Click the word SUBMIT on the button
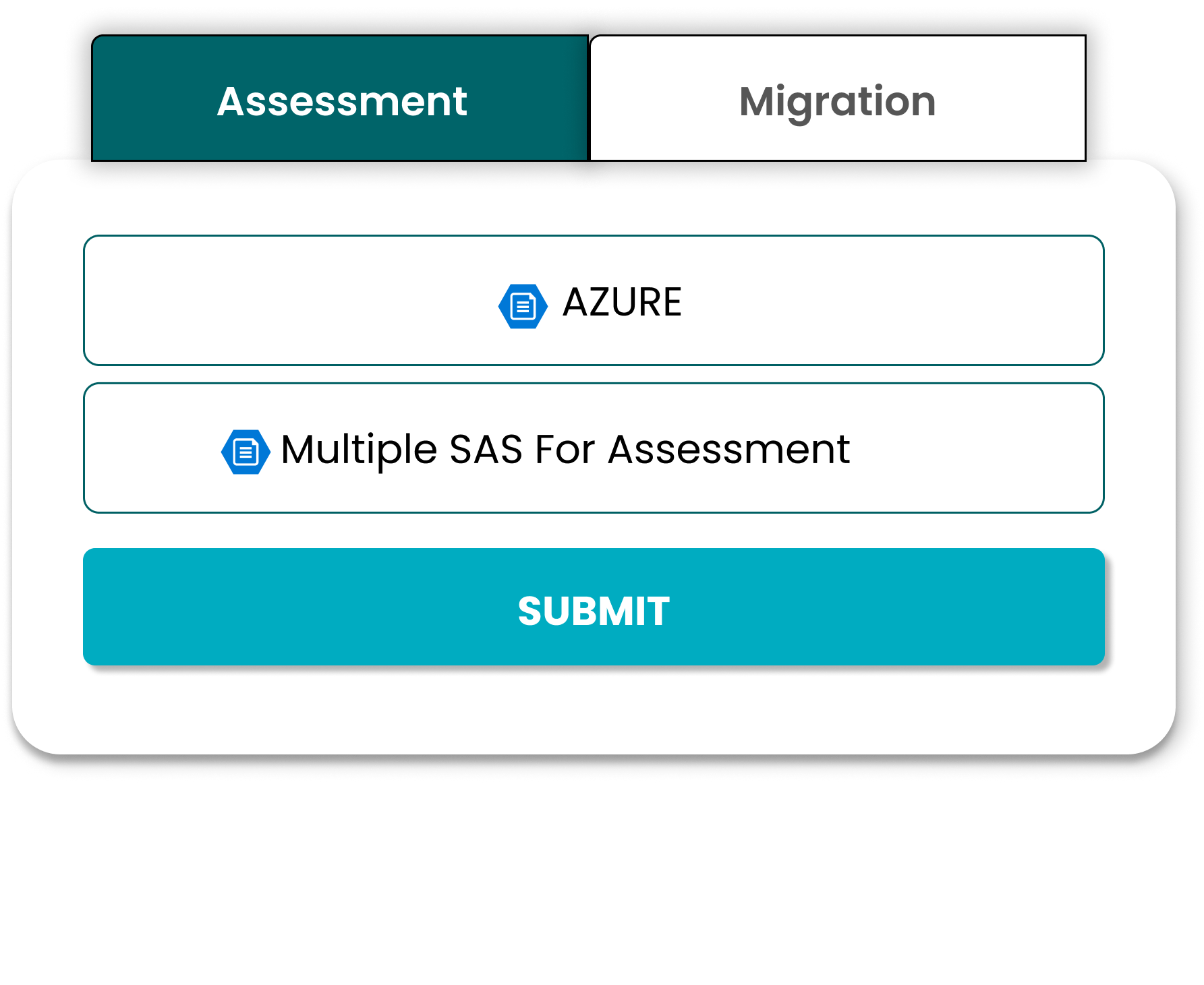 594,611
